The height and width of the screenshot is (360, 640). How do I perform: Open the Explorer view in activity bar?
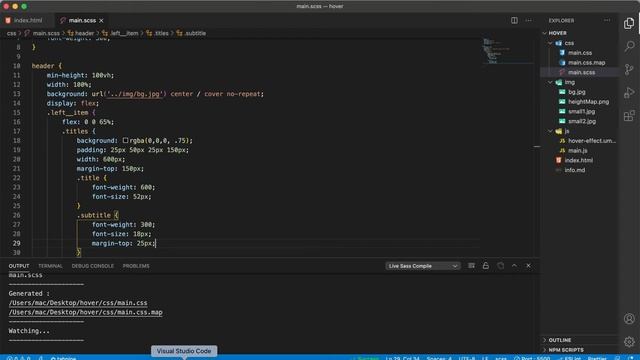pyautogui.click(x=629, y=23)
